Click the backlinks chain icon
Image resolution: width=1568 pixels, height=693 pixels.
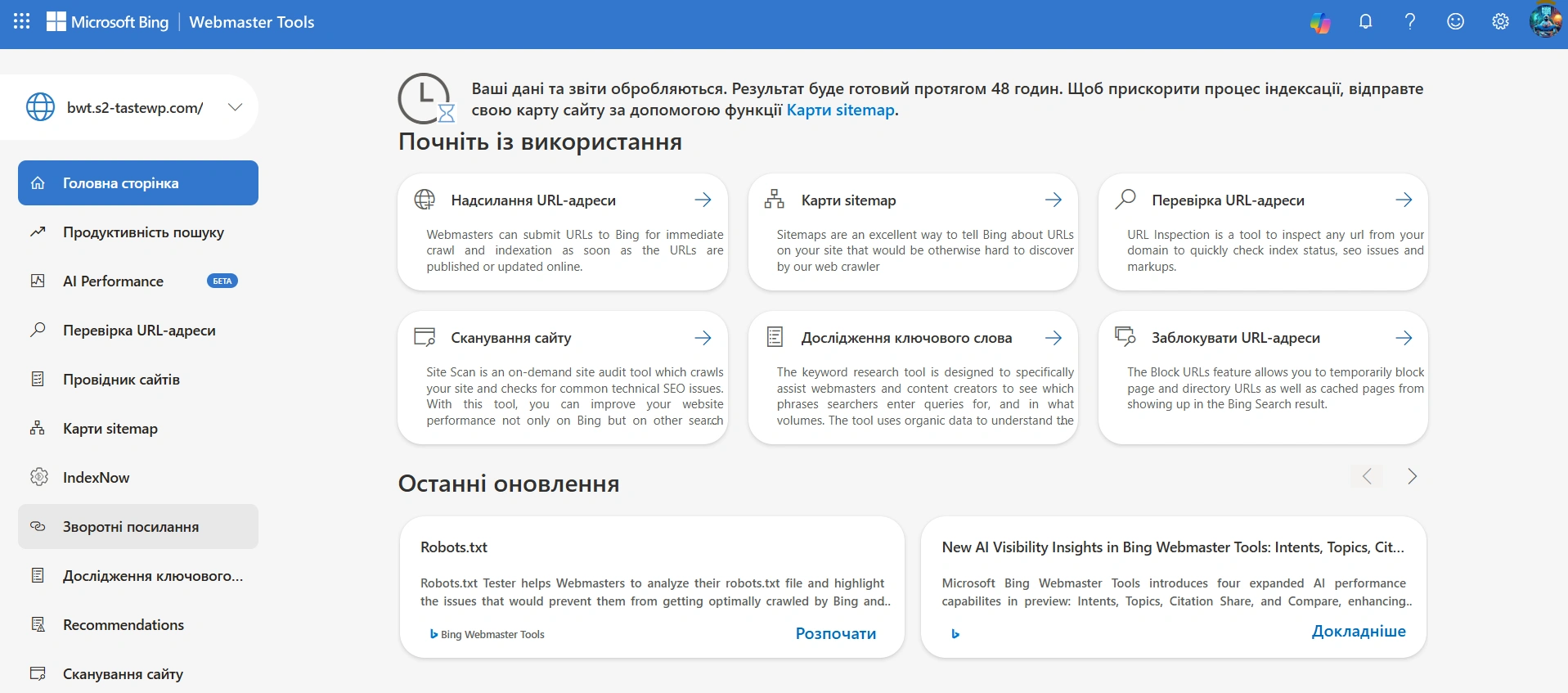[38, 526]
